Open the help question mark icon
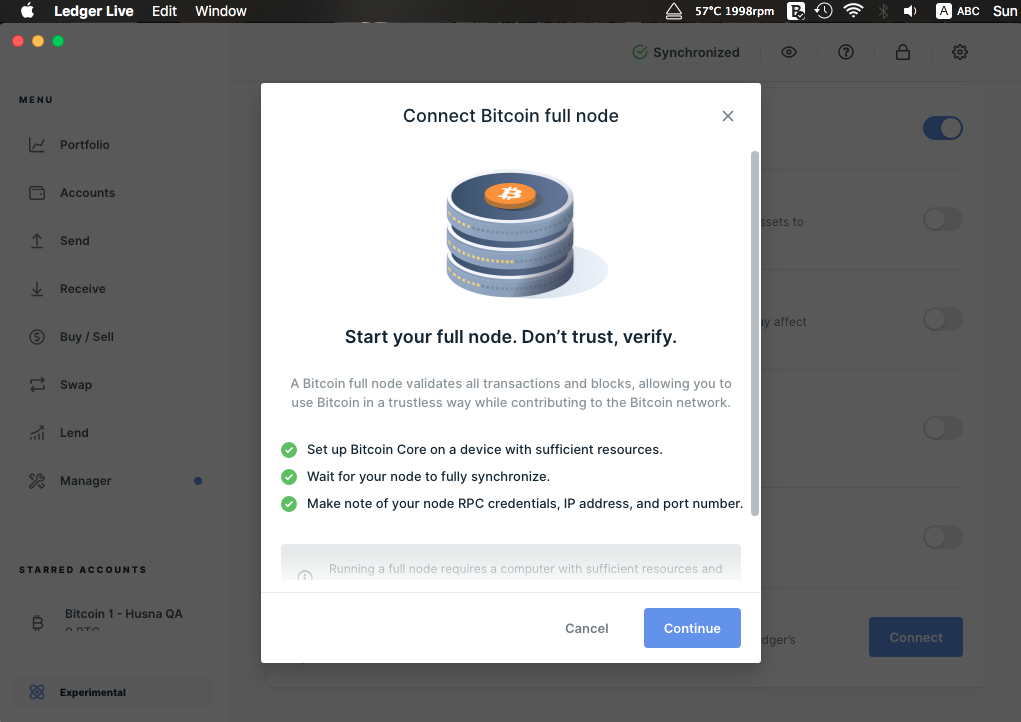 pos(846,52)
